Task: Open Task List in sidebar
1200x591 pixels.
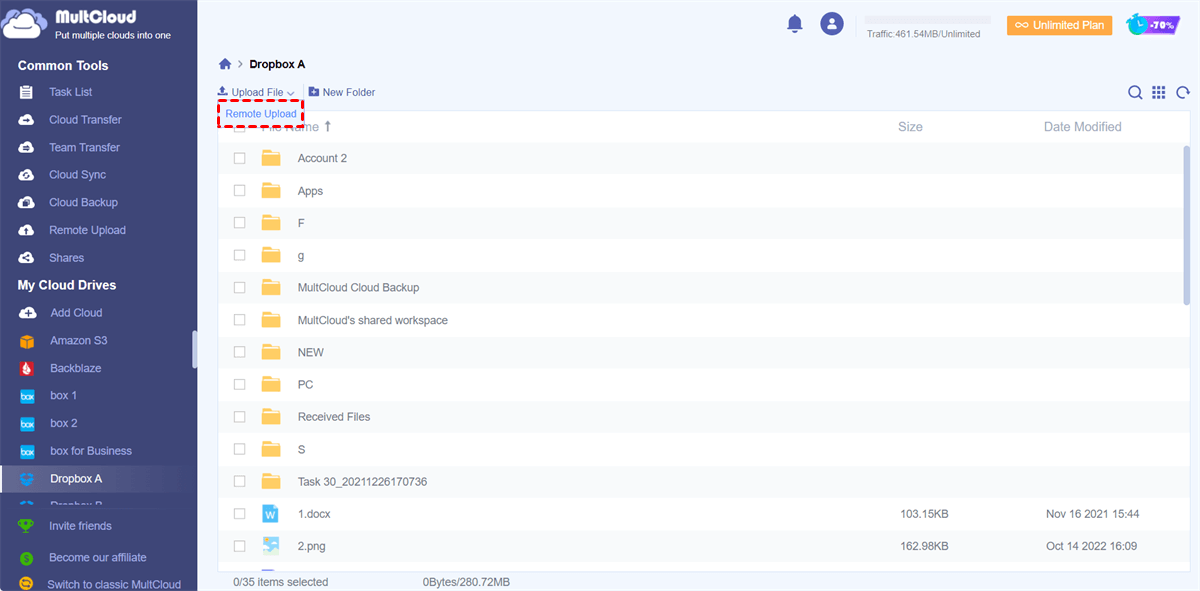Action: pyautogui.click(x=71, y=92)
